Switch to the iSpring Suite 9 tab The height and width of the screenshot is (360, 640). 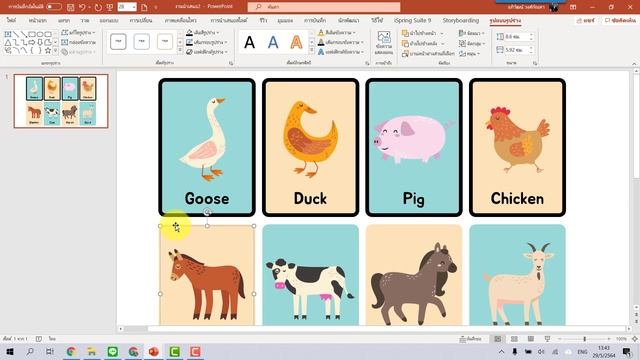pyautogui.click(x=412, y=20)
